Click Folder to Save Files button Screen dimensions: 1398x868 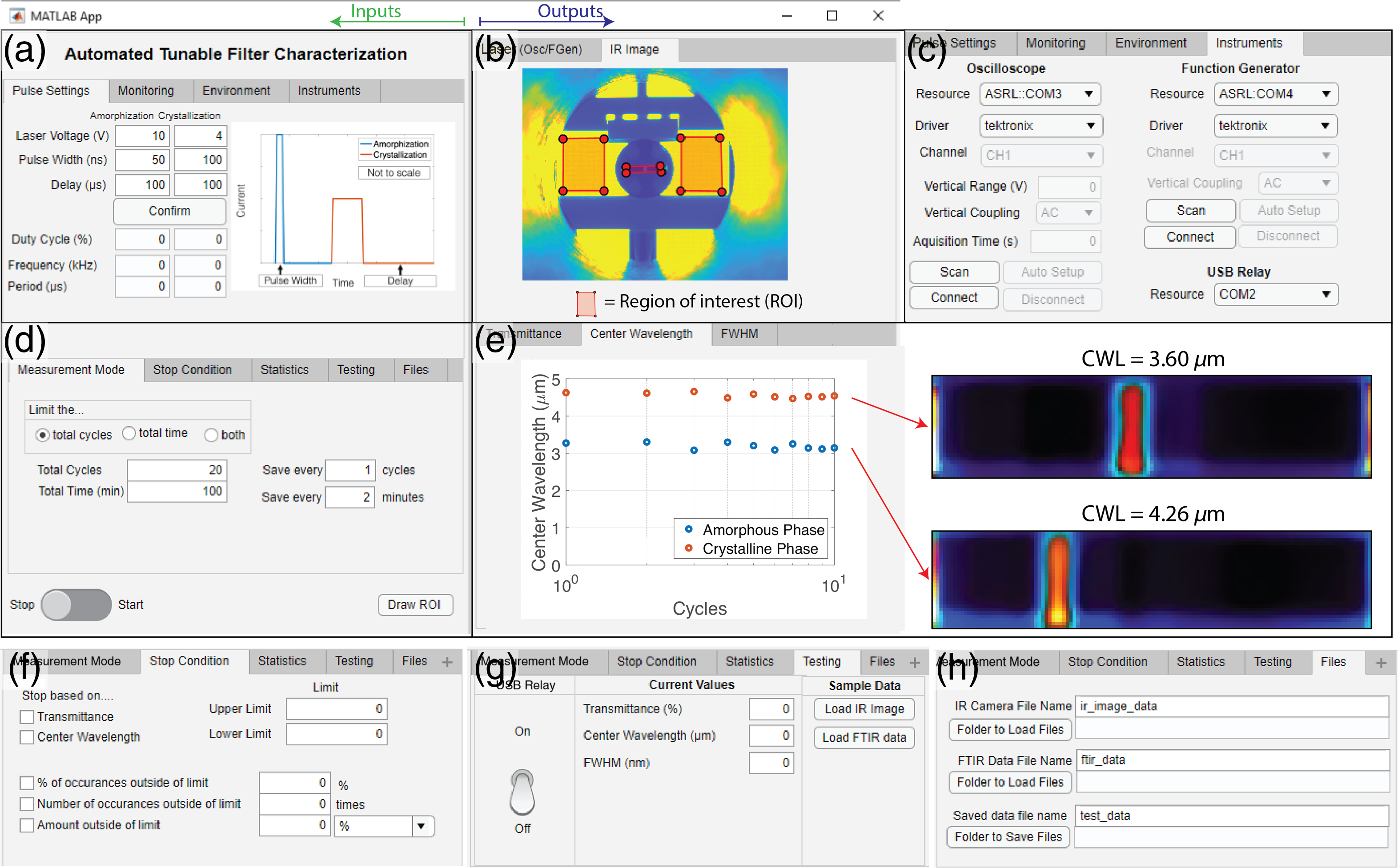[x=1008, y=837]
